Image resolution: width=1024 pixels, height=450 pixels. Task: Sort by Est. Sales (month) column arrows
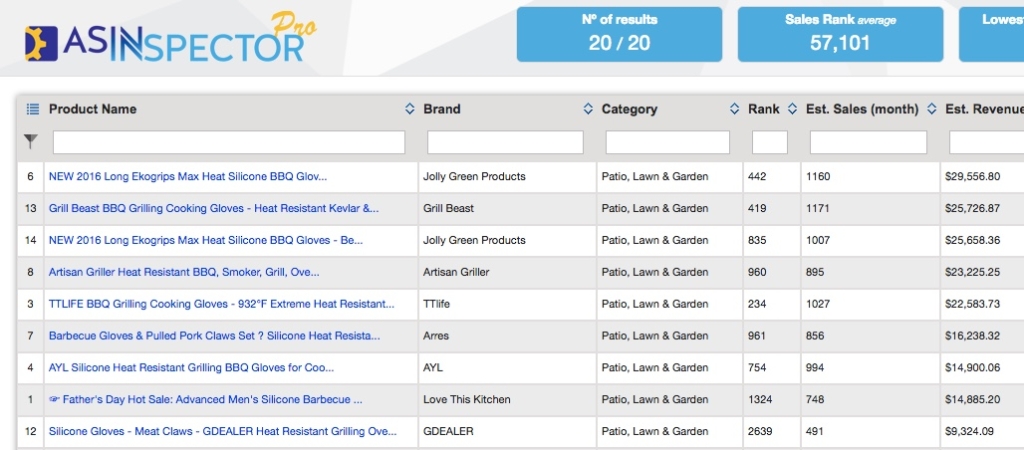pyautogui.click(x=931, y=109)
